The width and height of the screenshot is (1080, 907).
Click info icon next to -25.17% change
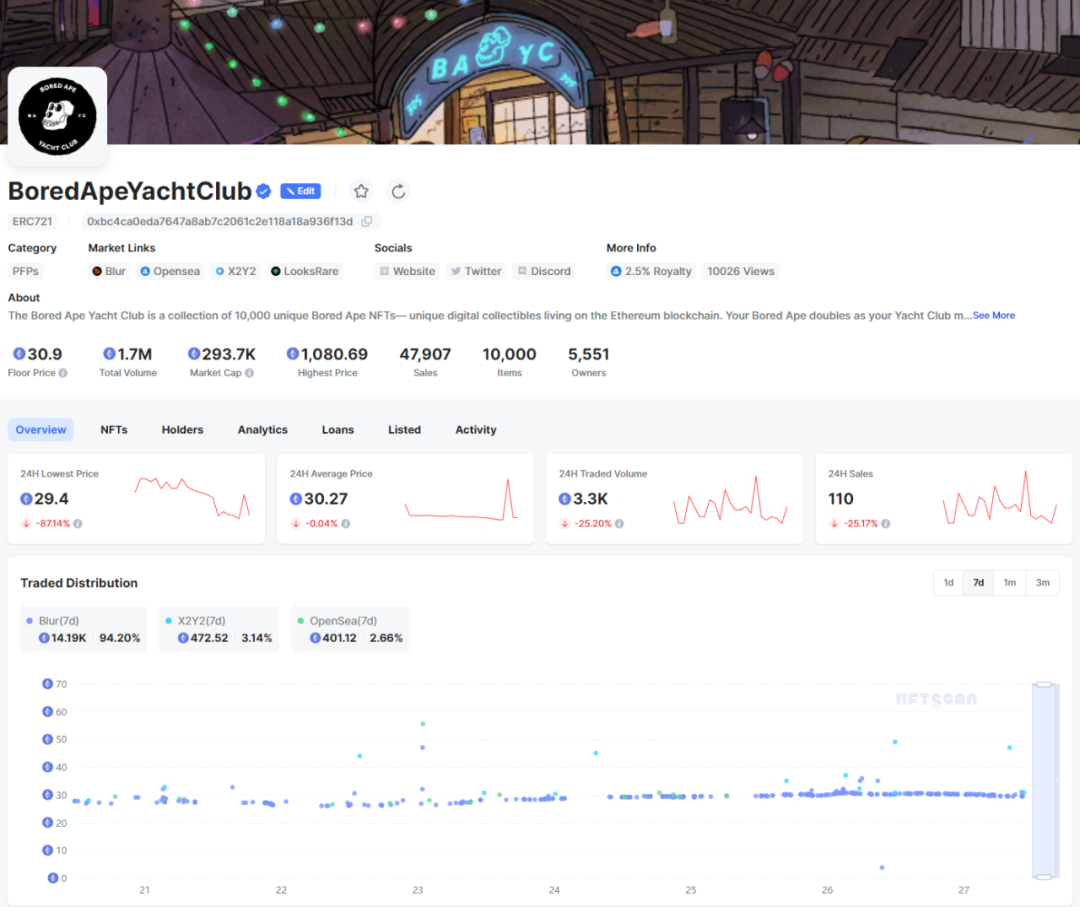coord(886,523)
